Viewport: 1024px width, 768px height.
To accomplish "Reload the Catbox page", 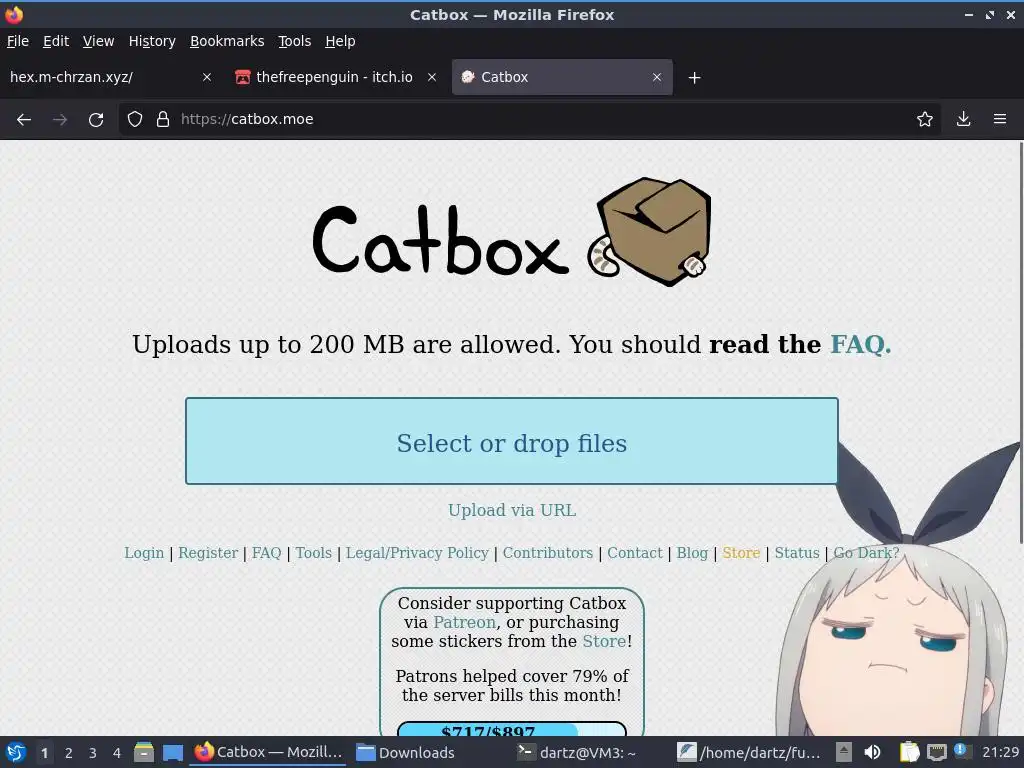I will [96, 120].
